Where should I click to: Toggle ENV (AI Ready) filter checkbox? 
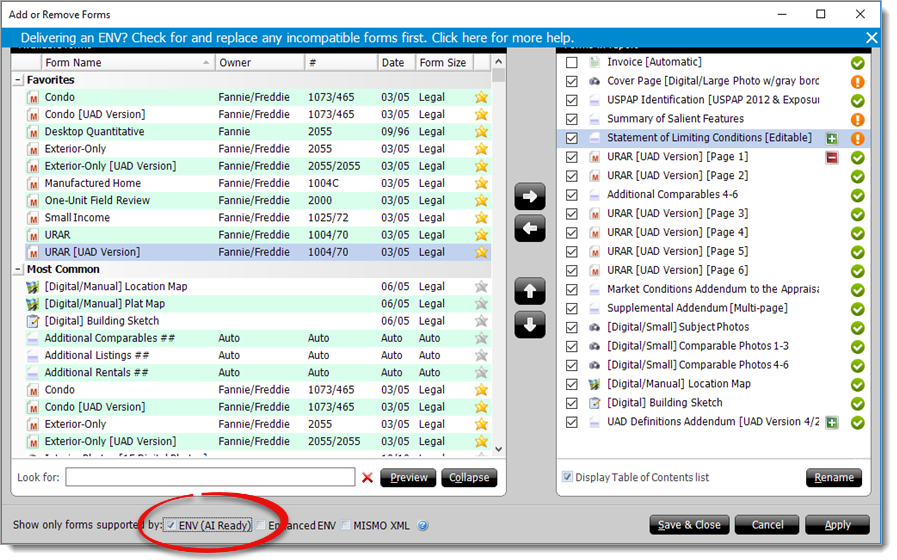click(170, 525)
